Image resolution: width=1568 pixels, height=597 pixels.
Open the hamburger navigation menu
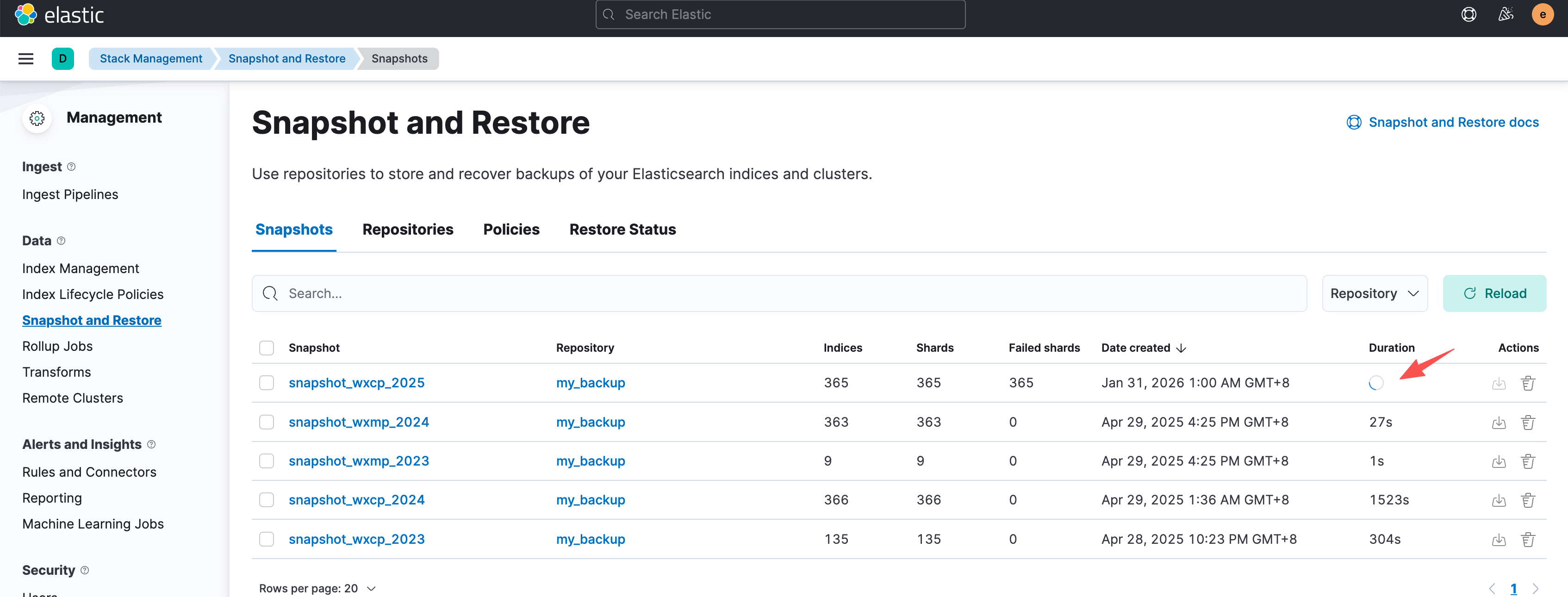pos(25,59)
